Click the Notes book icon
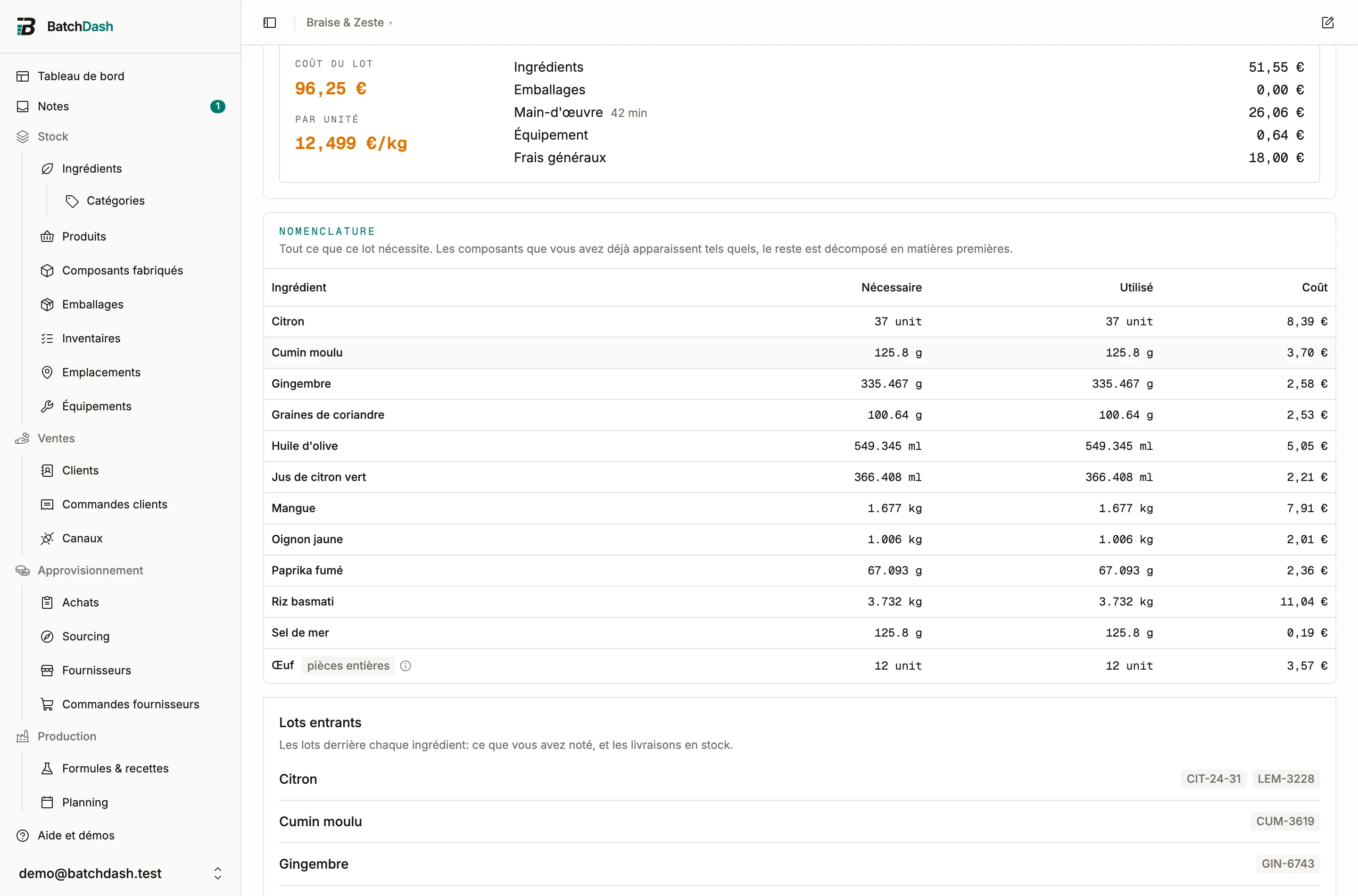 click(x=23, y=106)
